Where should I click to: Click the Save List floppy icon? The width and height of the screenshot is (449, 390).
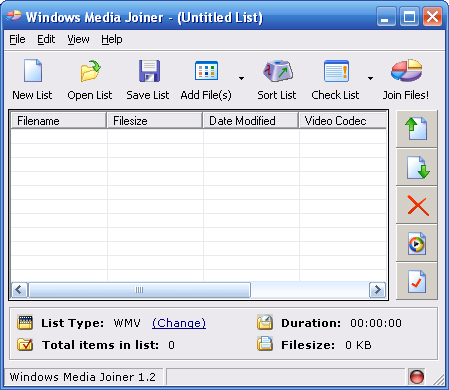point(149,71)
